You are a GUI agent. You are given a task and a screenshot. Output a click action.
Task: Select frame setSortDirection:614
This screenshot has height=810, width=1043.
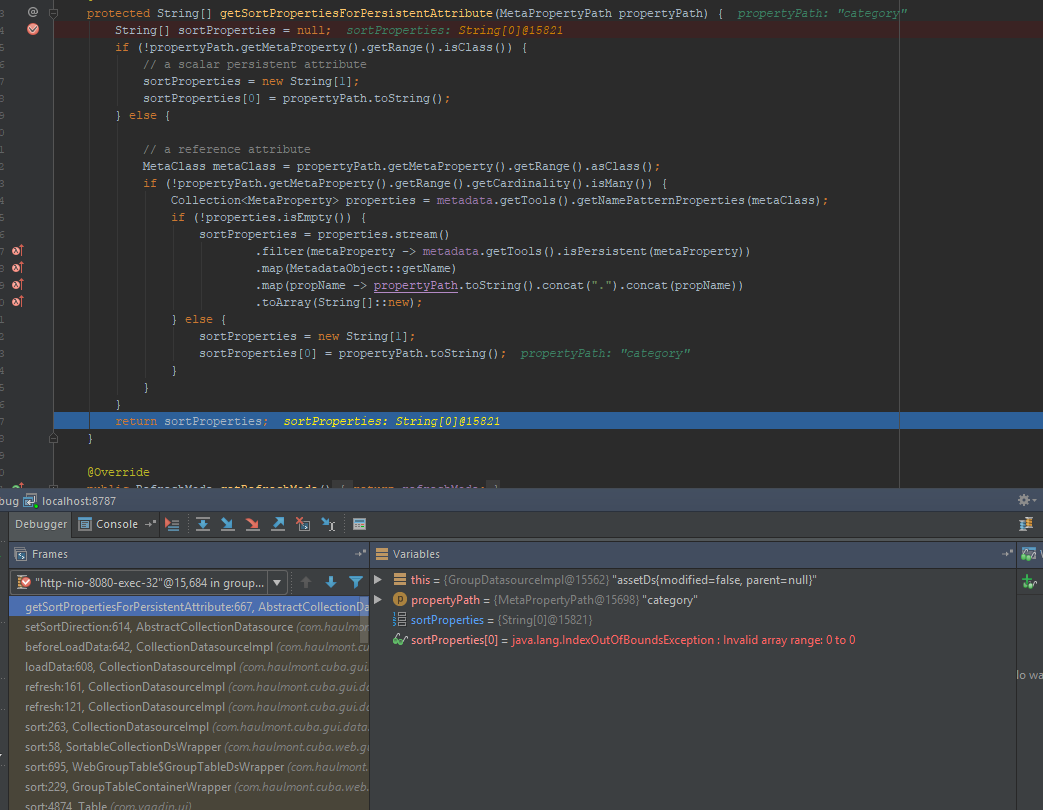188,626
